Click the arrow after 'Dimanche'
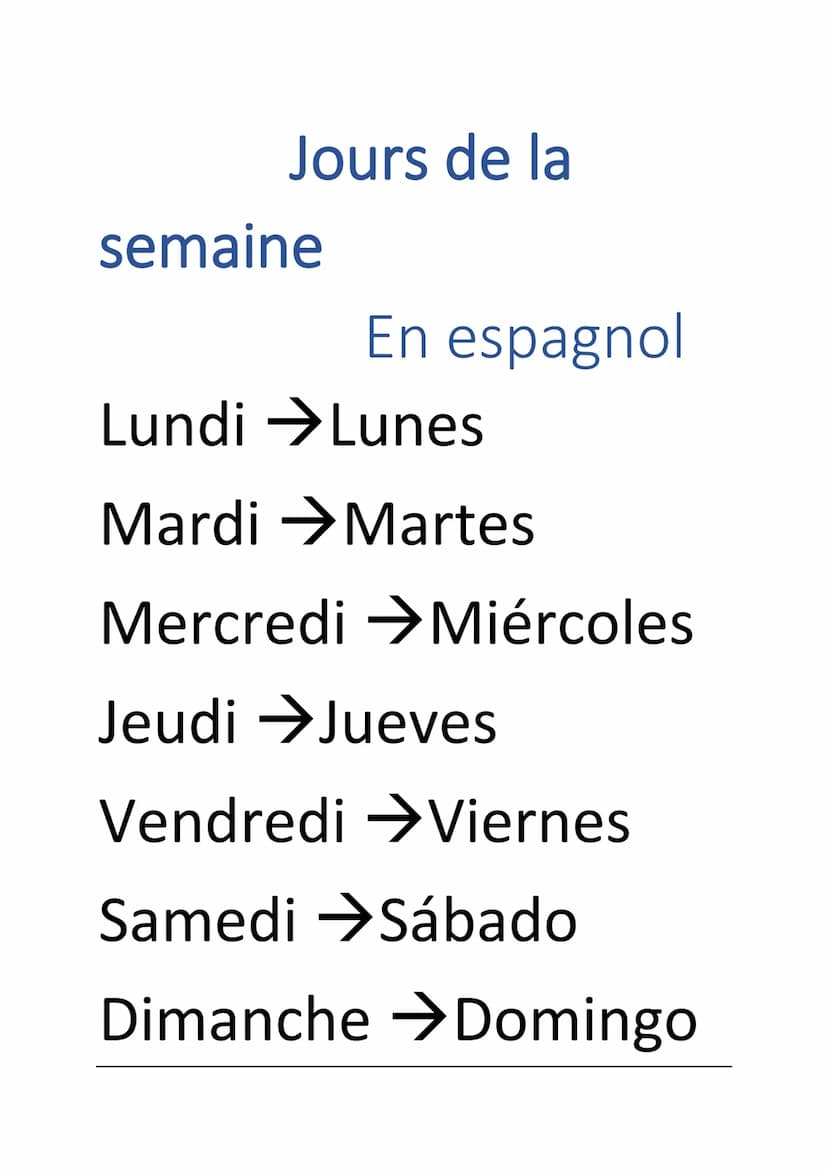The height and width of the screenshot is (1171, 828). 419,1019
